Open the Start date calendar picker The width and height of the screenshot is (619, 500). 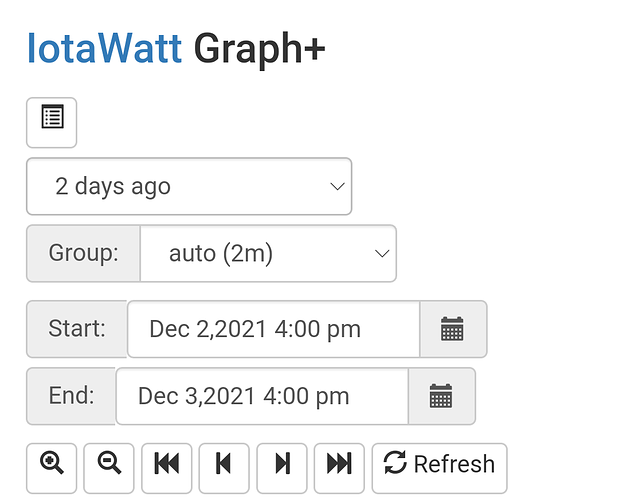click(x=453, y=329)
